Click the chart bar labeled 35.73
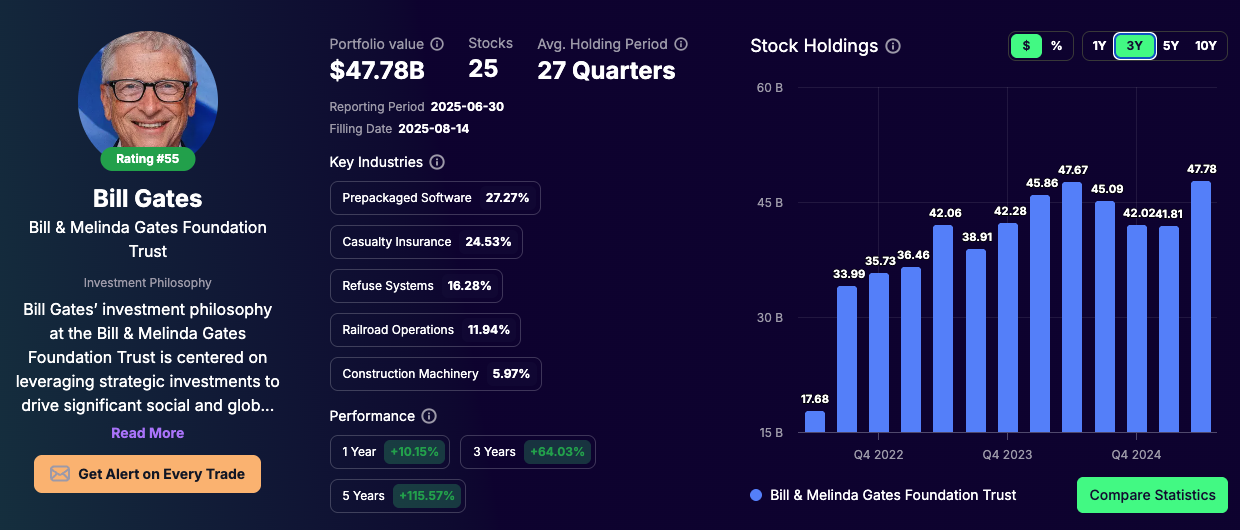 pyautogui.click(x=879, y=352)
